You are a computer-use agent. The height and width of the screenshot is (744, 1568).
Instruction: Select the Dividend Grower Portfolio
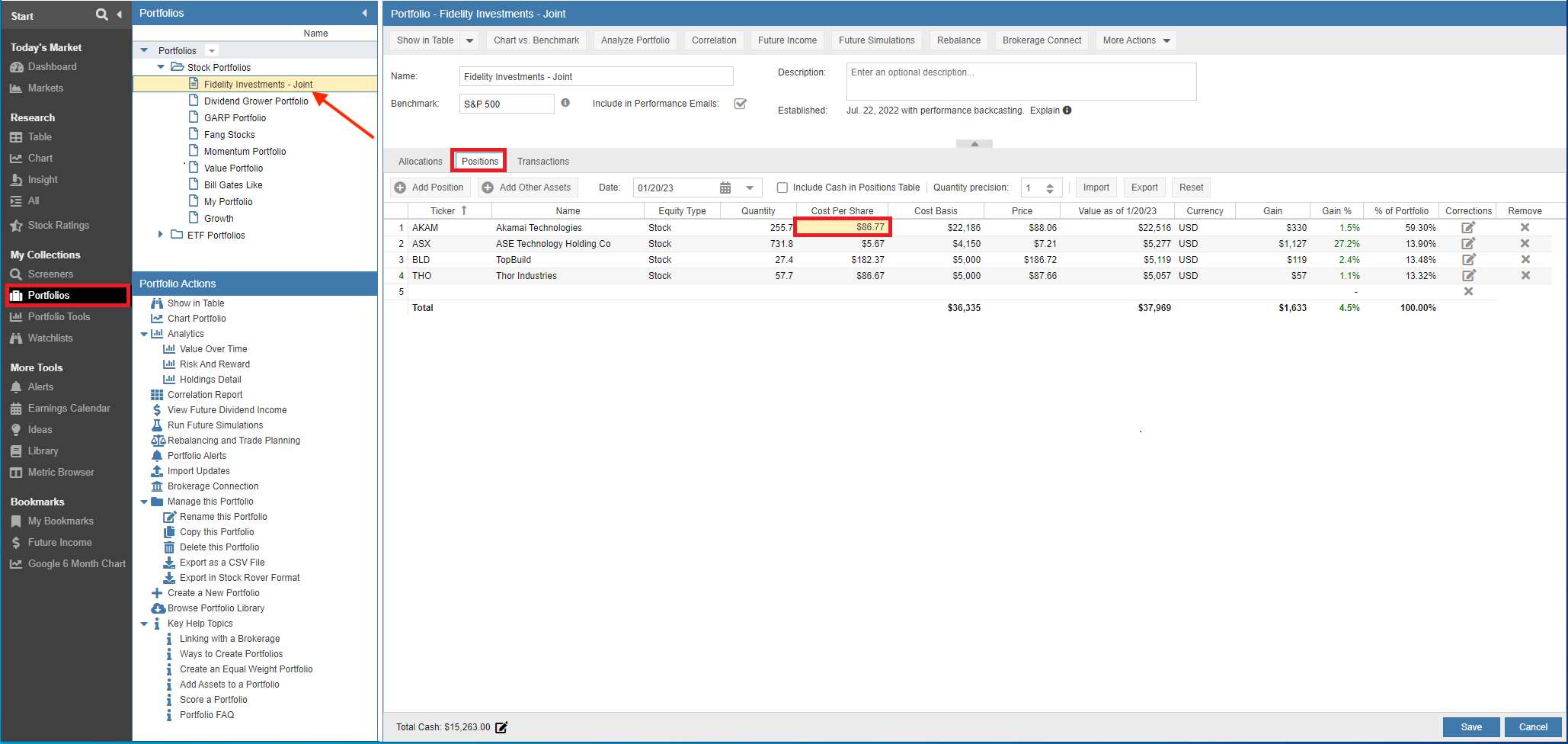[256, 101]
